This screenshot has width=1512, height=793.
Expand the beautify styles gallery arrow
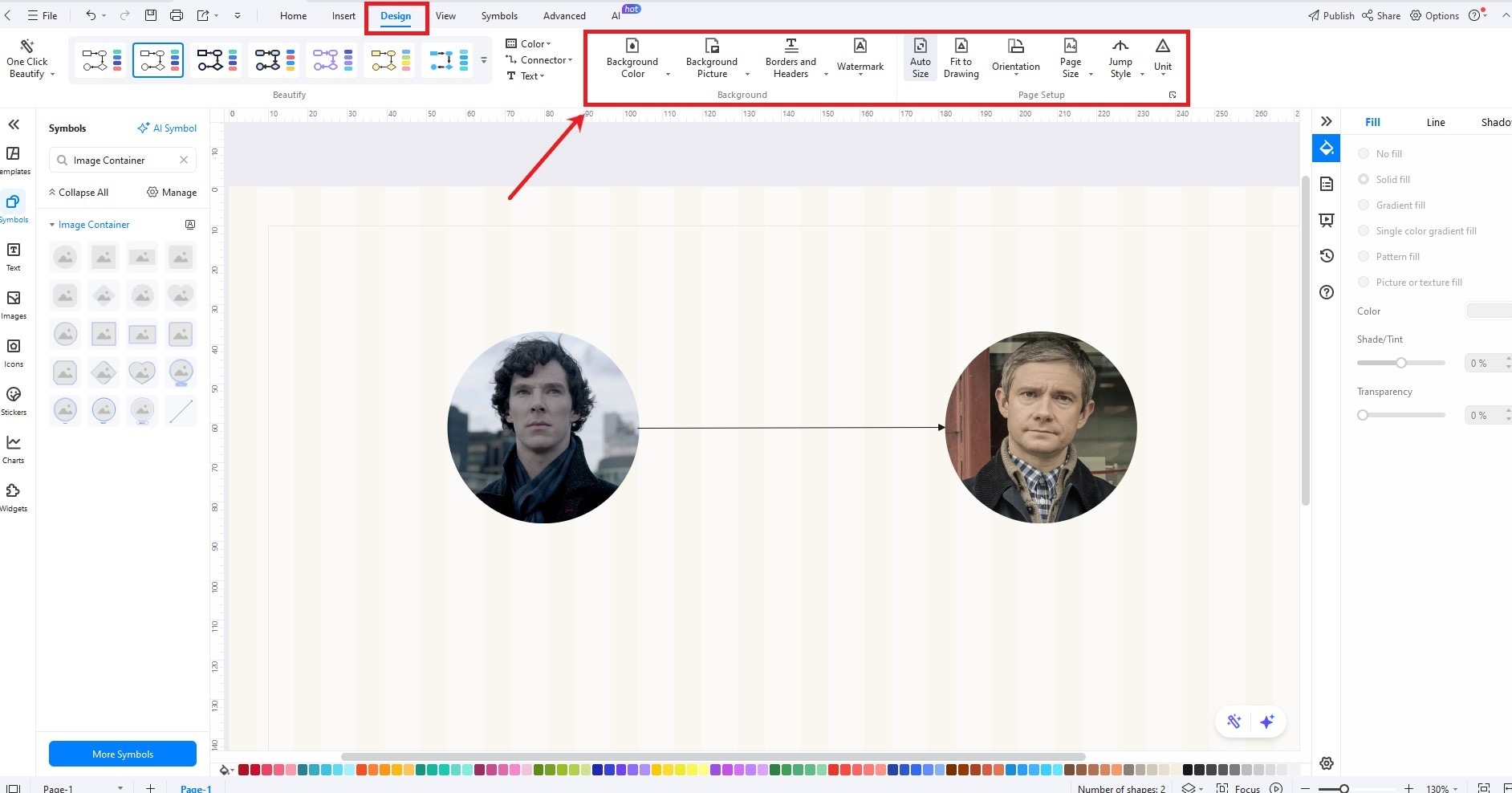(x=483, y=60)
